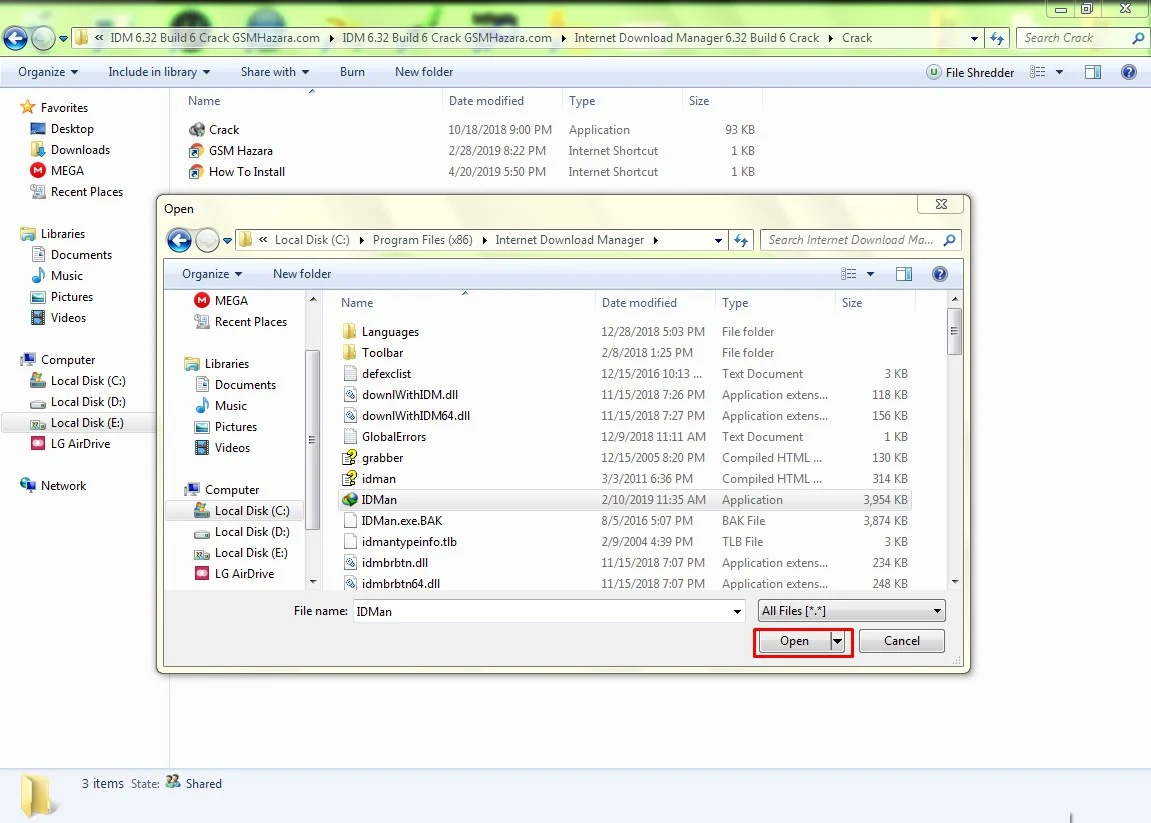The height and width of the screenshot is (823, 1151).
Task: Select Pictures library in Explorer sidebar
Action: [71, 297]
